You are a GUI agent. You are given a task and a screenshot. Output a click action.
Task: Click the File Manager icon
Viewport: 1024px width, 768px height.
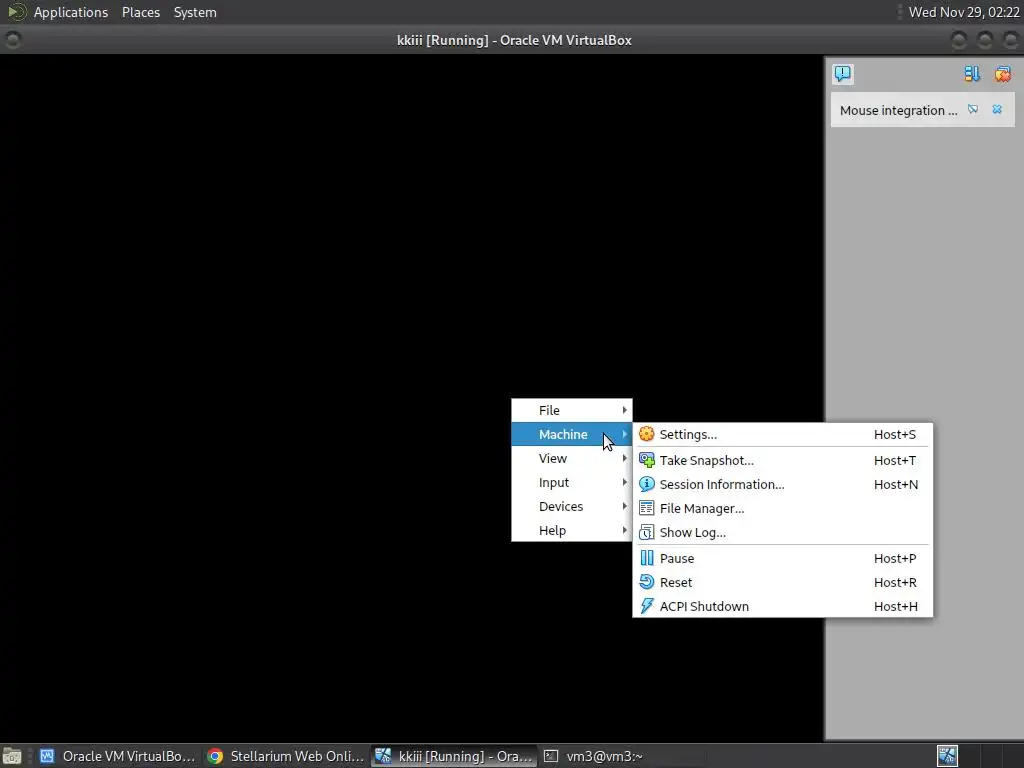pyautogui.click(x=647, y=508)
